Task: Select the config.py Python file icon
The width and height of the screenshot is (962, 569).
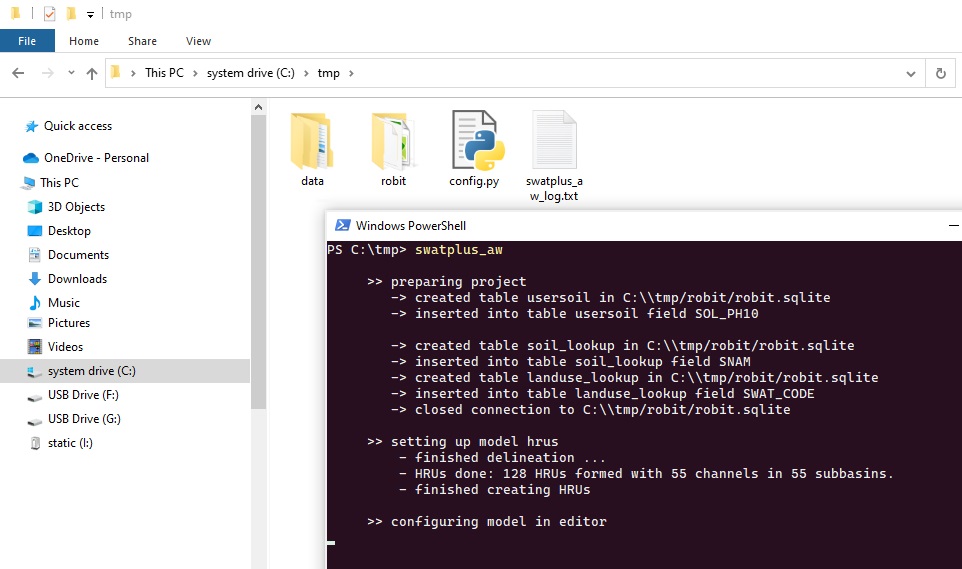Action: pyautogui.click(x=477, y=141)
